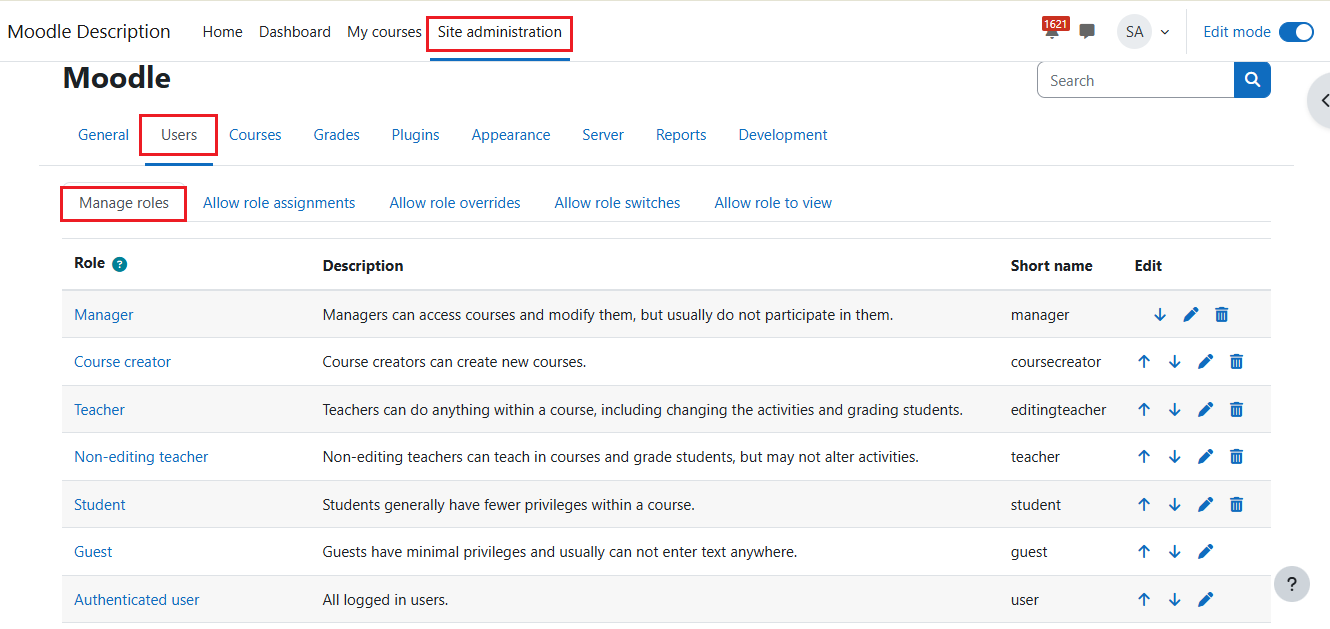
Task: Open the Authenticated user role link
Action: pyautogui.click(x=136, y=600)
